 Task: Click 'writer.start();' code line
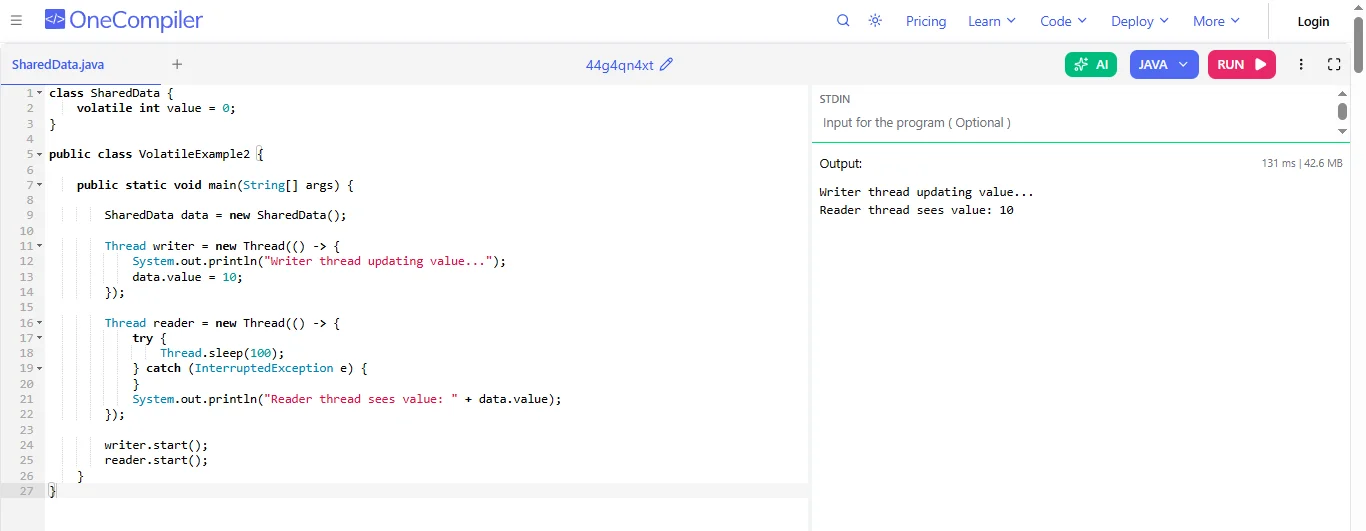pyautogui.click(x=156, y=445)
